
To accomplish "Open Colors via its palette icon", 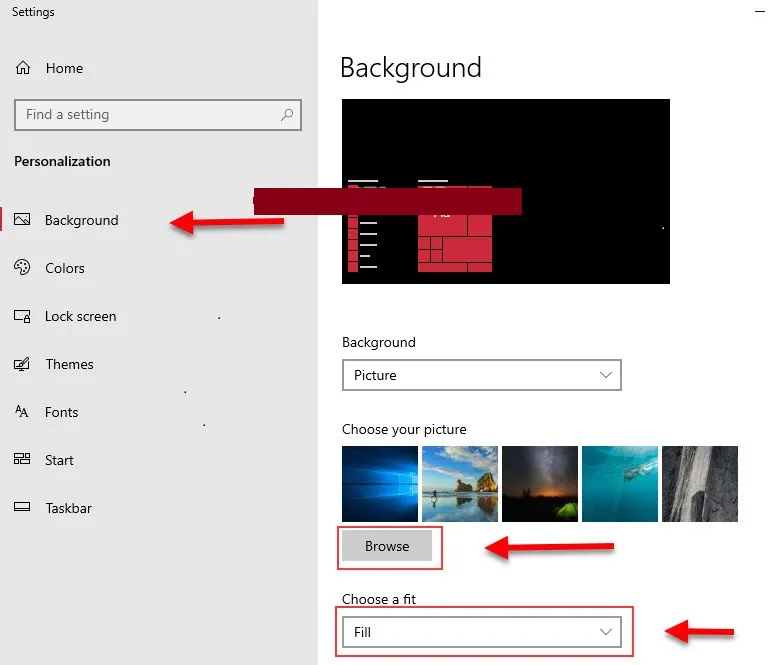I will point(23,268).
